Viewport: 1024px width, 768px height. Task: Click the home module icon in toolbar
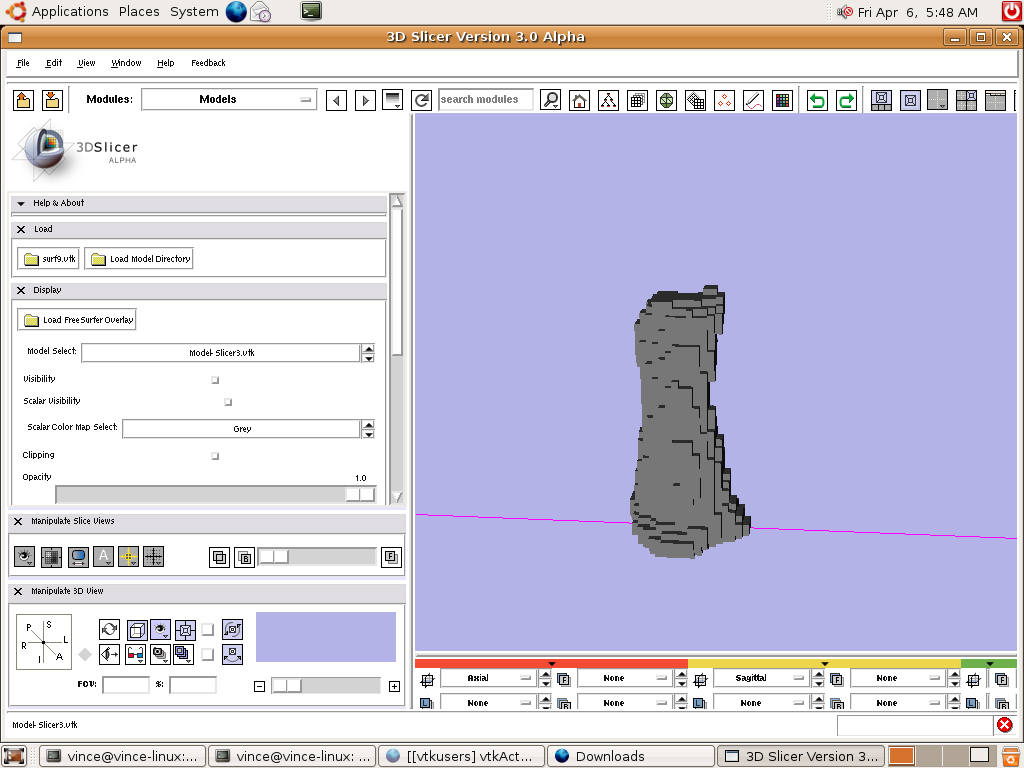[579, 100]
